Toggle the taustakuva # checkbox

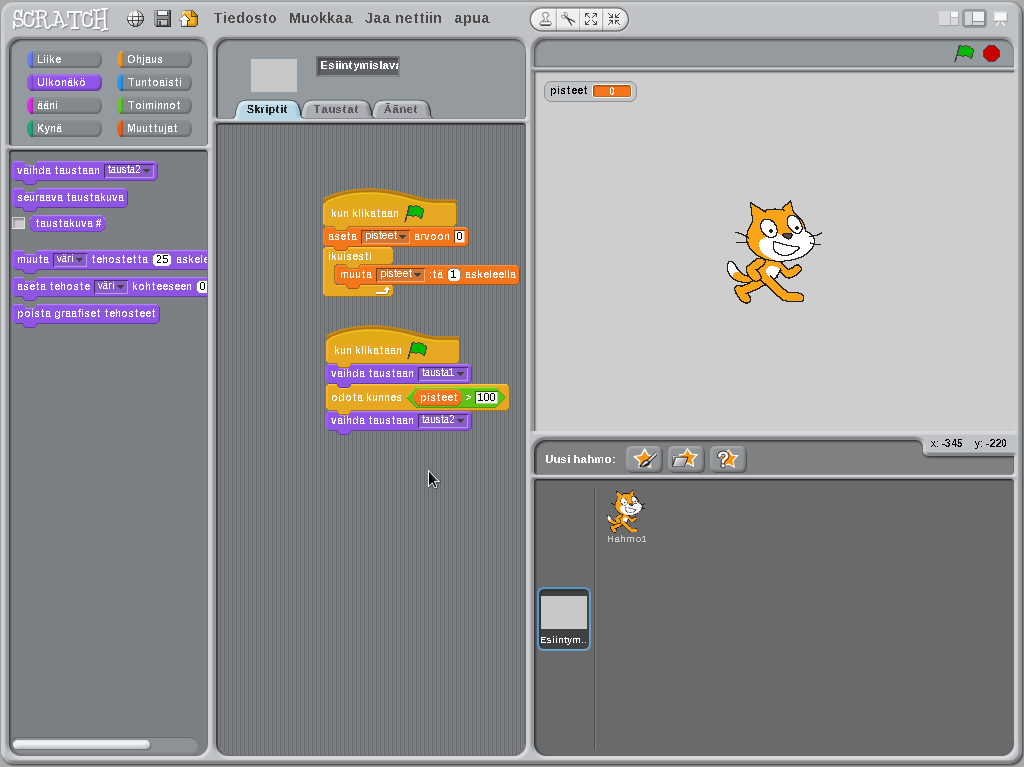tap(19, 223)
